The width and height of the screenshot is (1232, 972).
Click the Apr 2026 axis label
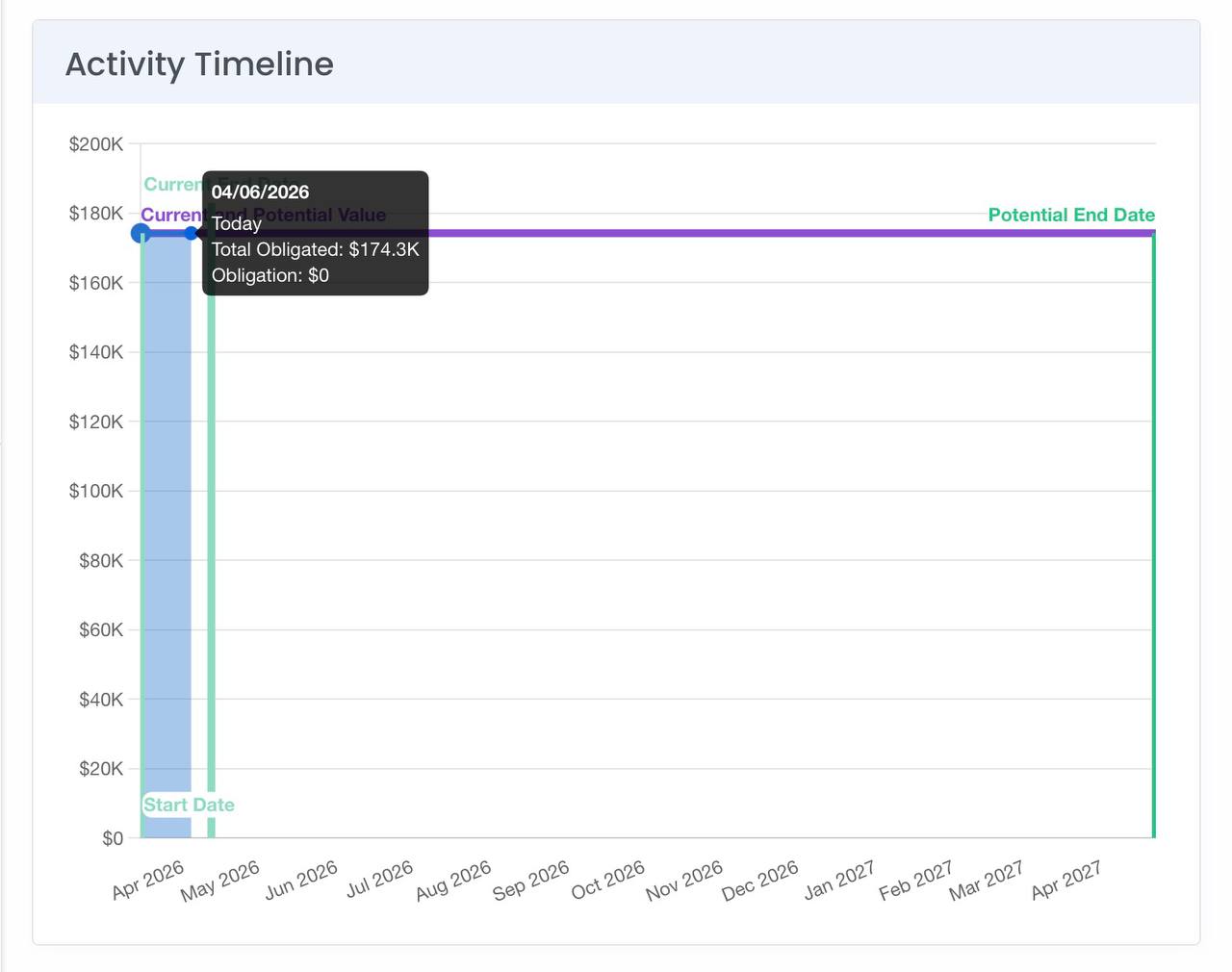[148, 880]
